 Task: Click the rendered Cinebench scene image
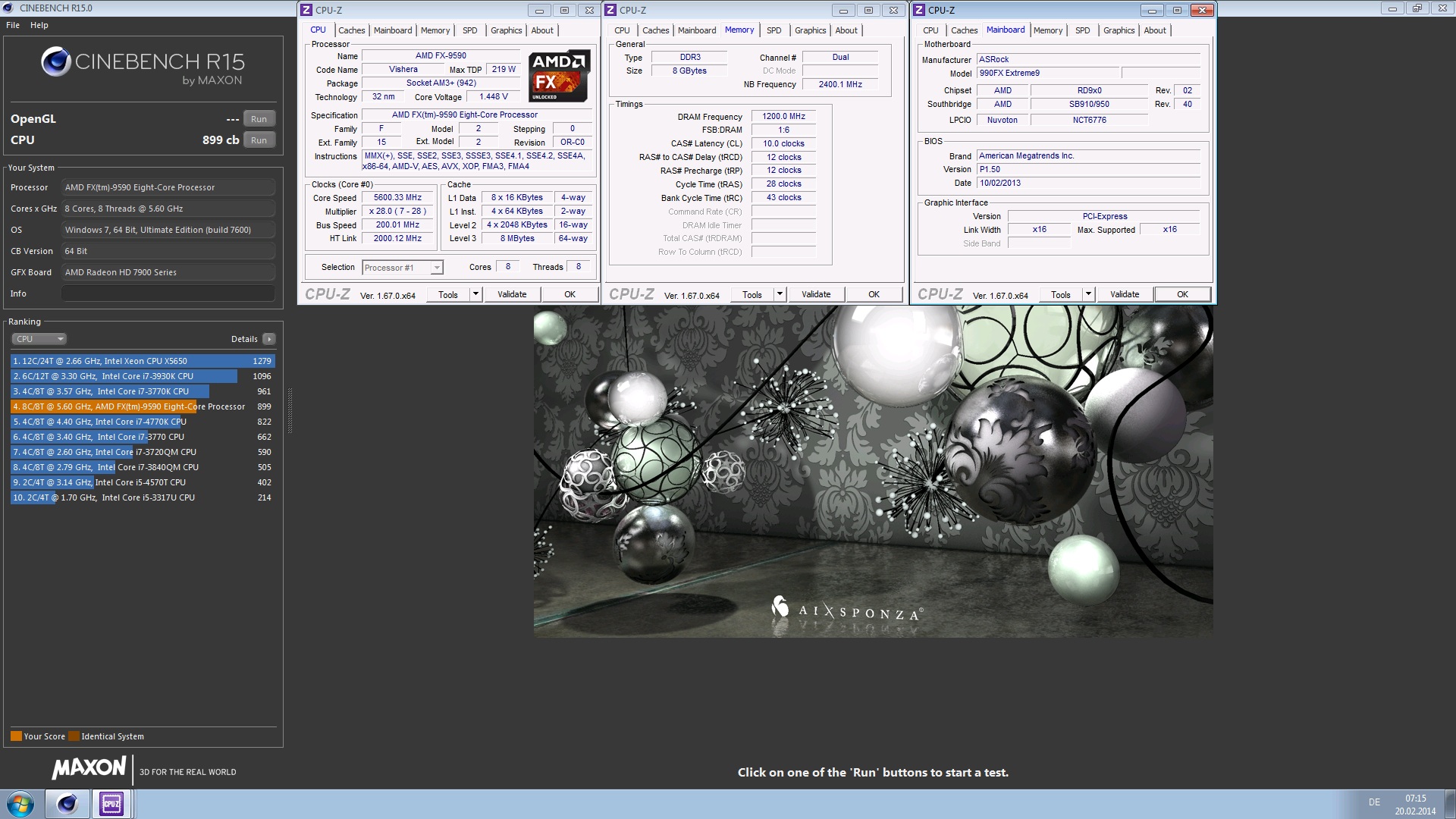point(873,471)
